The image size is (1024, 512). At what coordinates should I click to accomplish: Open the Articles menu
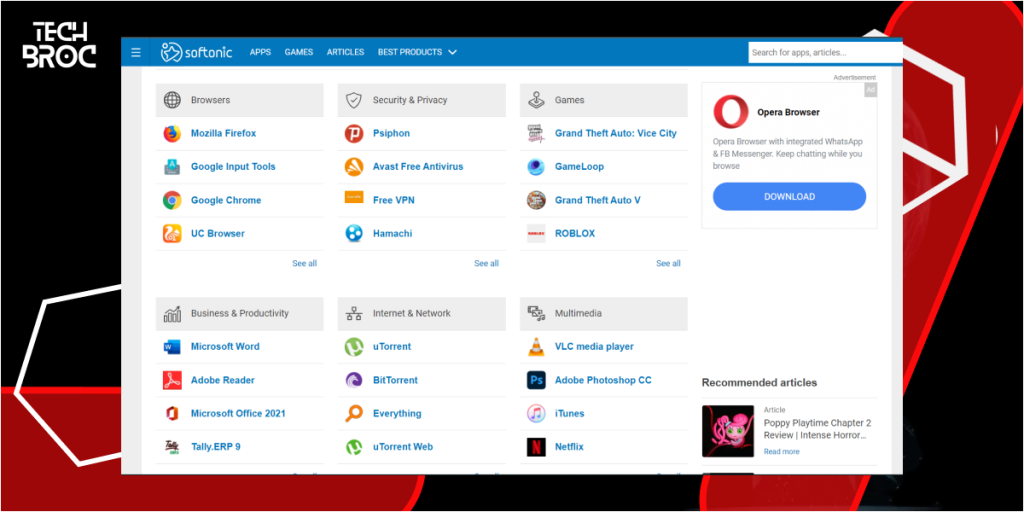(x=345, y=52)
